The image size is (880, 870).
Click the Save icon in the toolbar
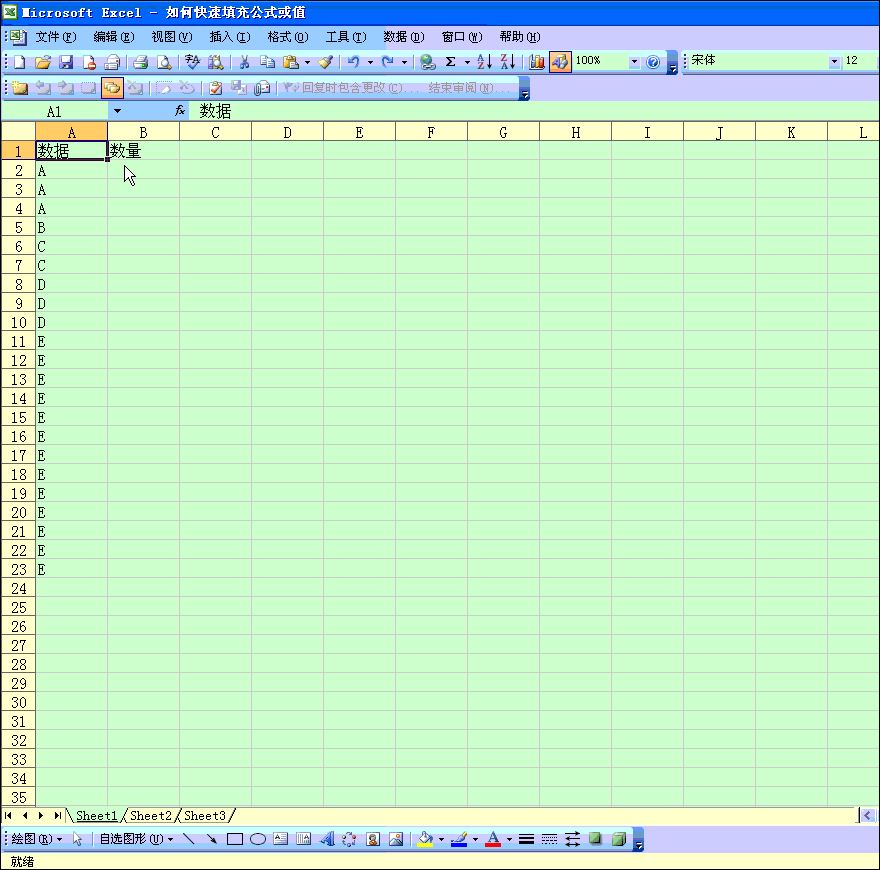point(66,62)
